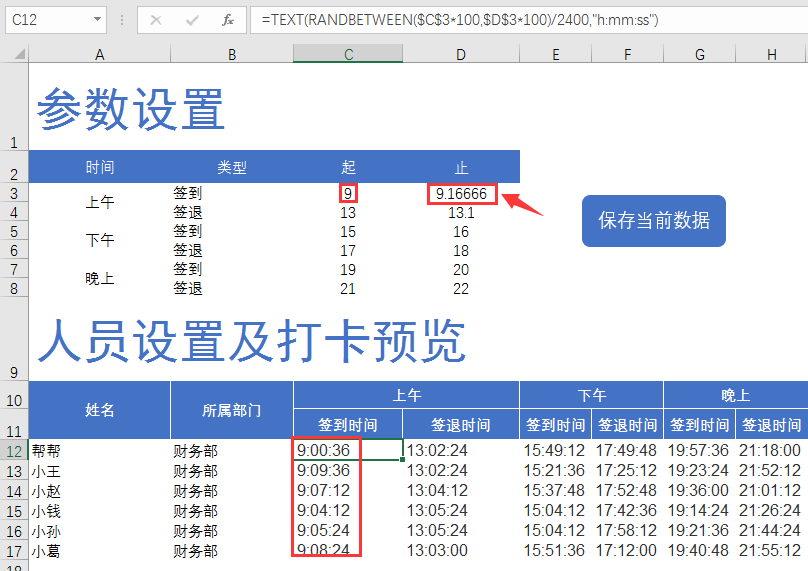Select the cell showing 15:49:12
Viewport: 808px width, 571px height.
point(556,450)
